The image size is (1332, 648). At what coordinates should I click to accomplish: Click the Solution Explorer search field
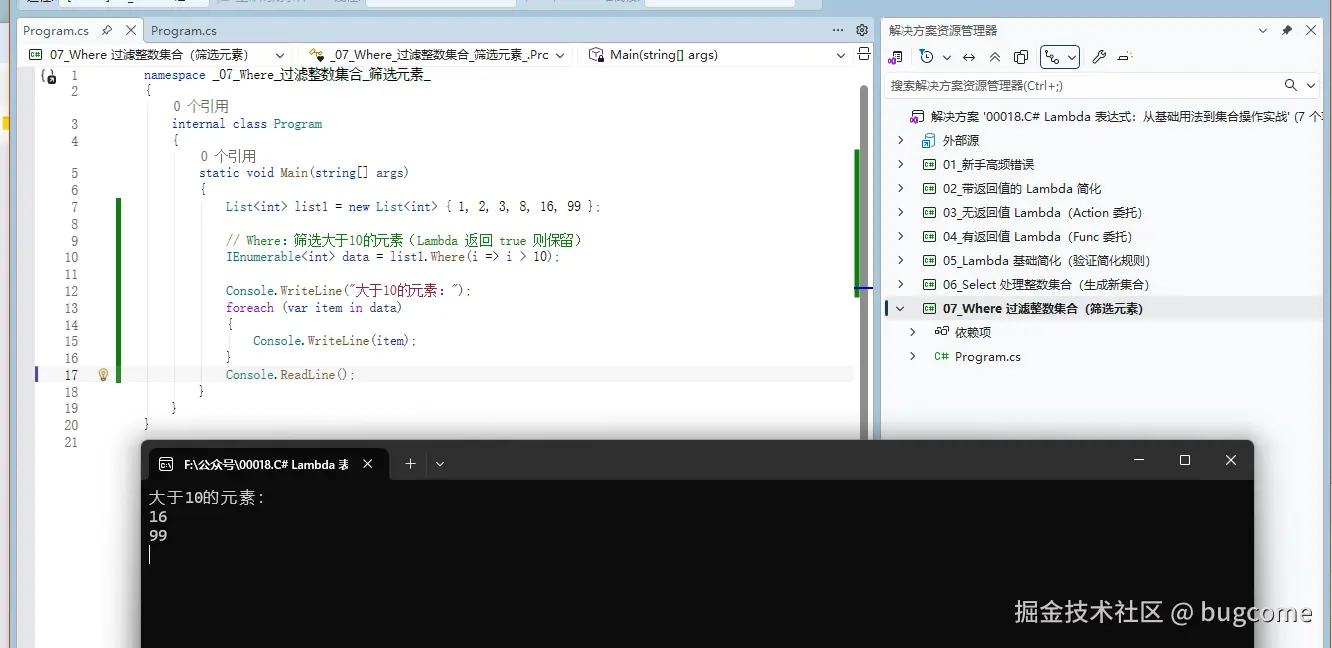[1083, 86]
